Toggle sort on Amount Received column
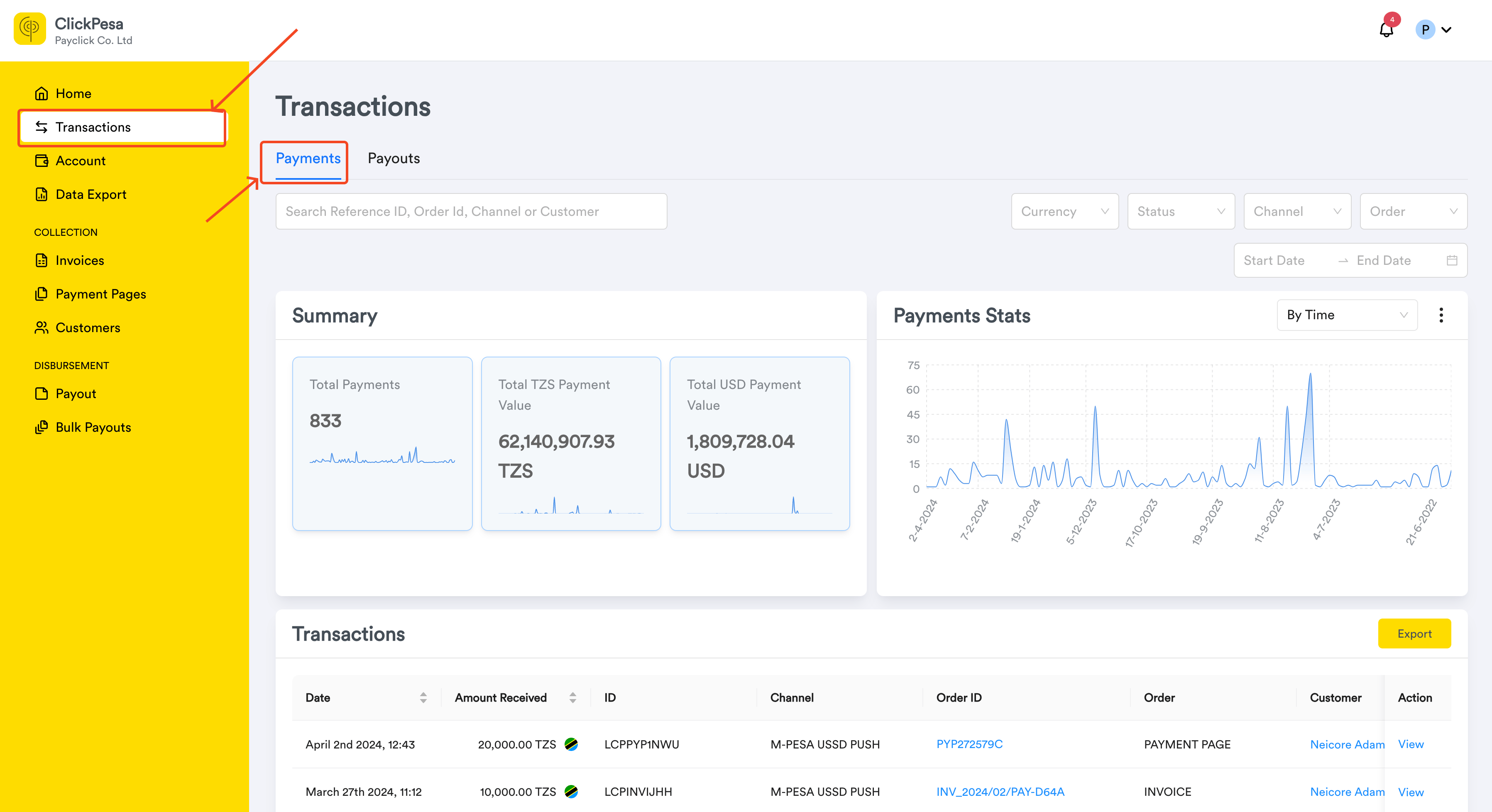 (x=573, y=698)
